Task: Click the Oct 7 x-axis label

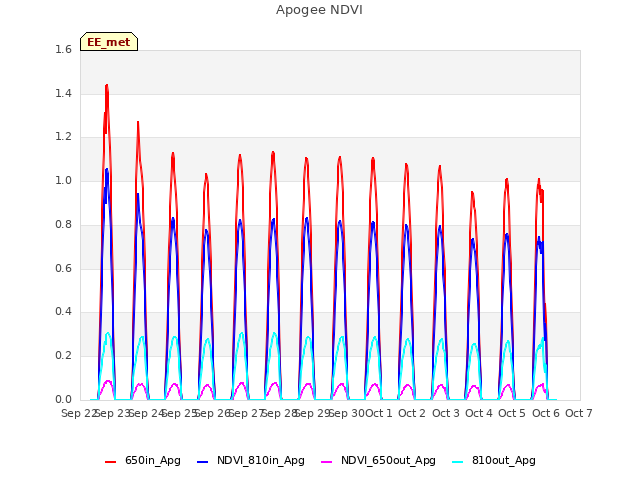Action: (579, 413)
